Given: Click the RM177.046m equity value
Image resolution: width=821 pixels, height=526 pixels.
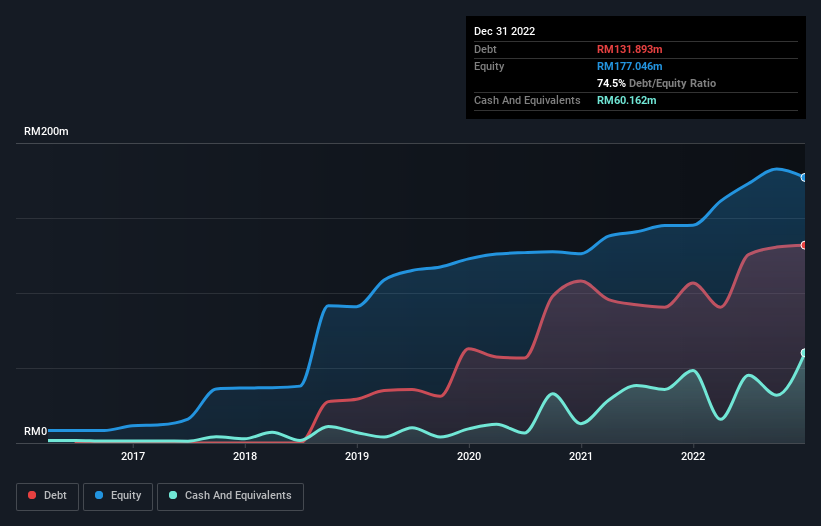Looking at the screenshot, I should (x=630, y=66).
